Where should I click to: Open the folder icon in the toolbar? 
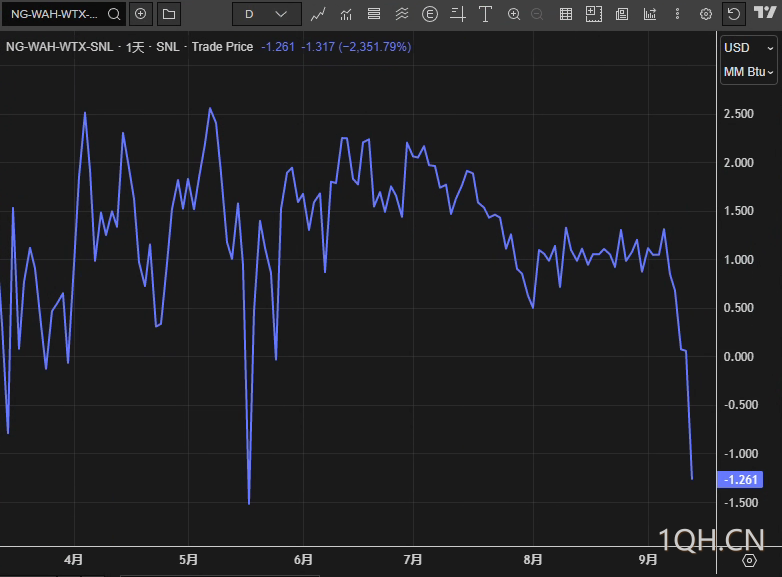tap(168, 14)
